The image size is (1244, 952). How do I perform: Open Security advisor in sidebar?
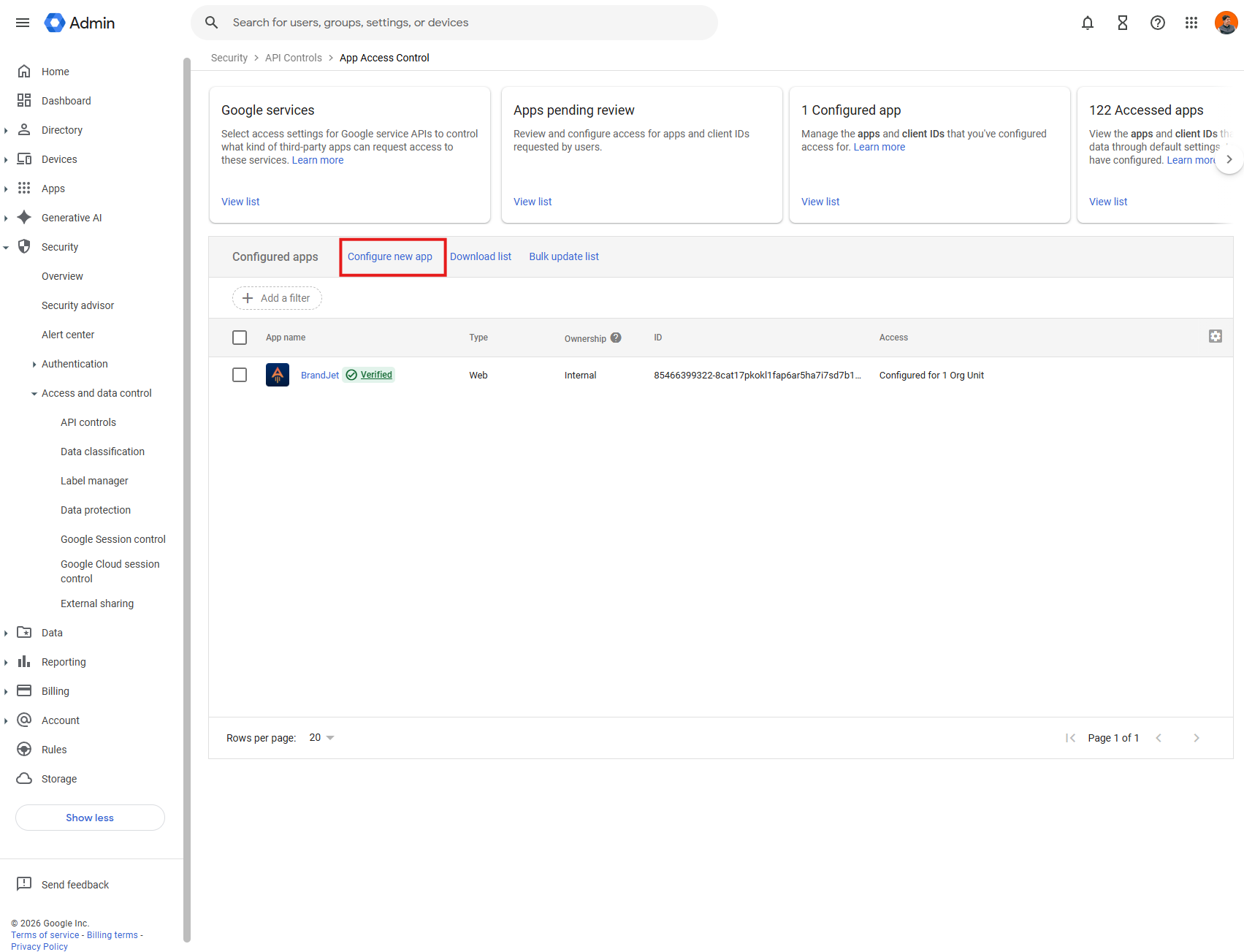[x=77, y=305]
